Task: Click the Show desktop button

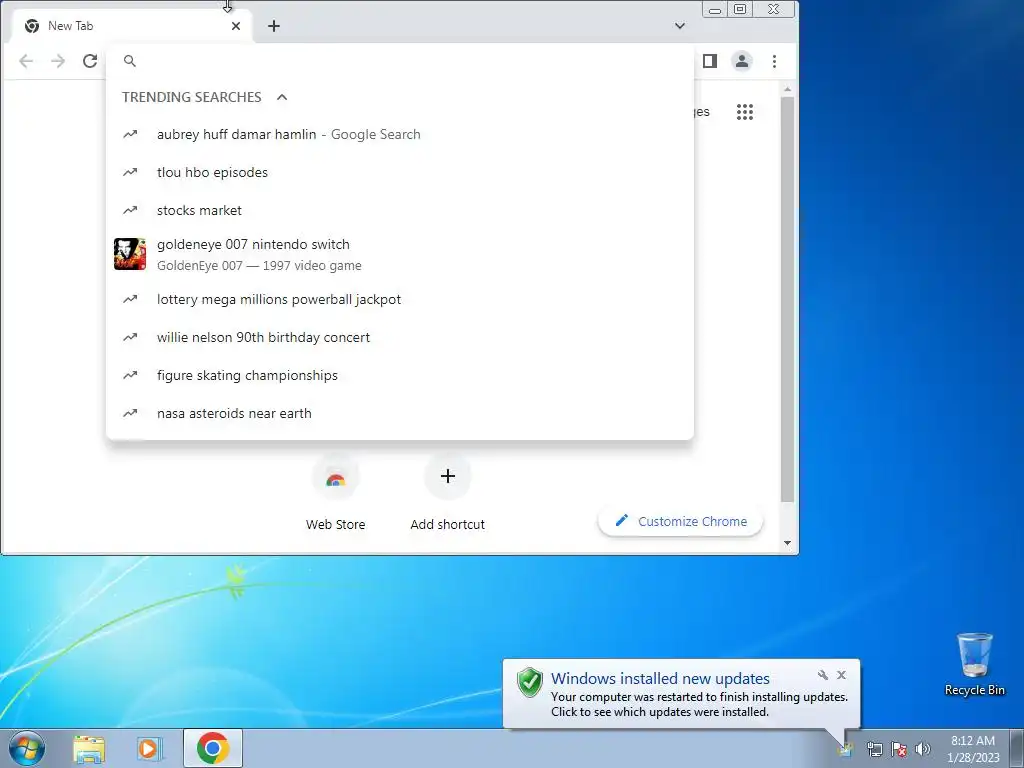Action: [1016, 748]
